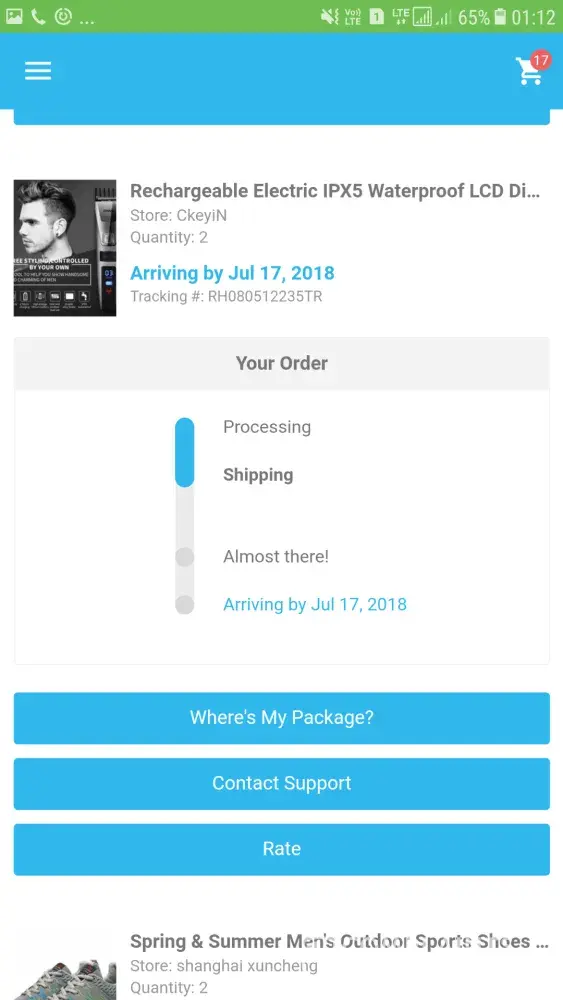The image size is (563, 1000).
Task: Open Rechargeable Electric IPX5 Waterproof product title
Action: [x=335, y=191]
